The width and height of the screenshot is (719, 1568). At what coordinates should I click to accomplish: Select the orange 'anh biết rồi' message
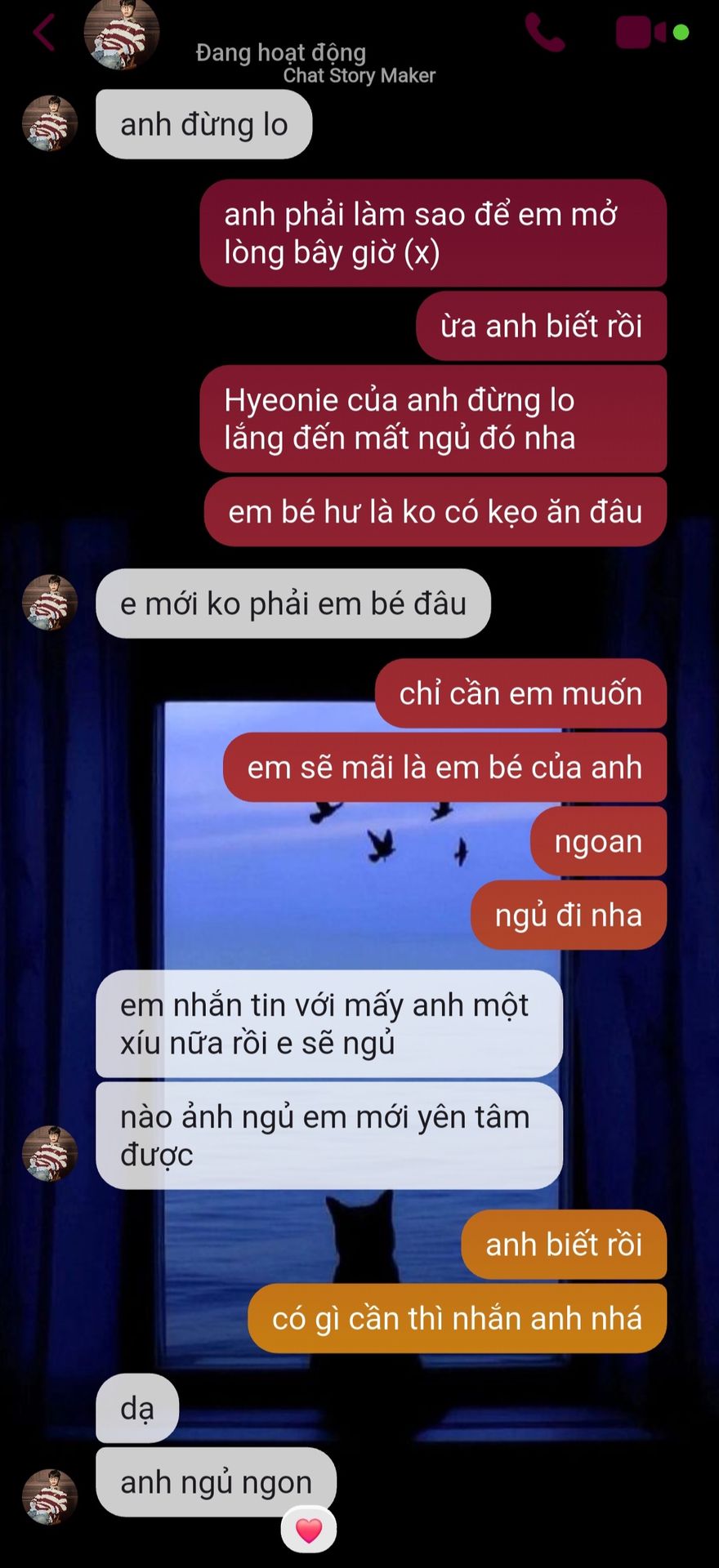coord(565,1245)
